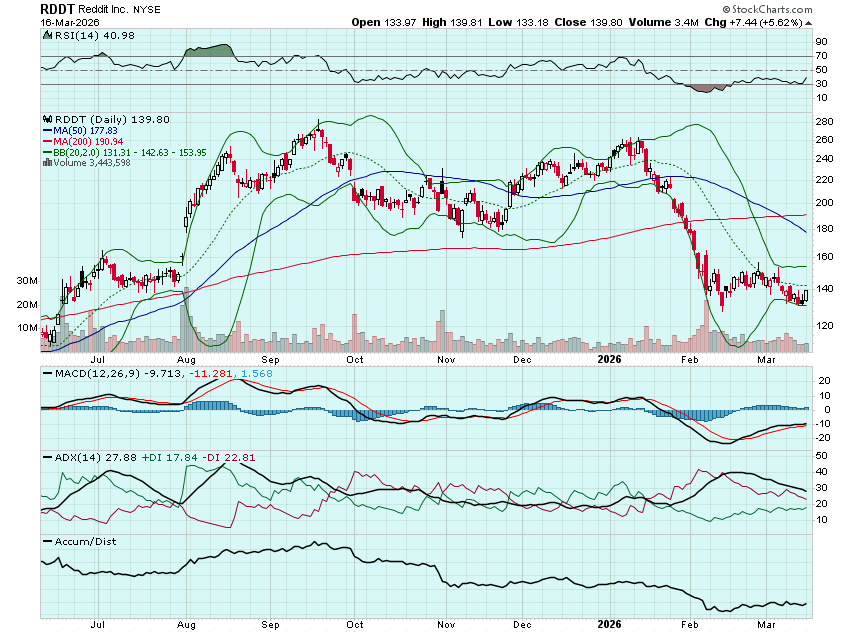Click the RSI 70 overbought level label
Screen dimensions: 850x633
(x=821, y=56)
